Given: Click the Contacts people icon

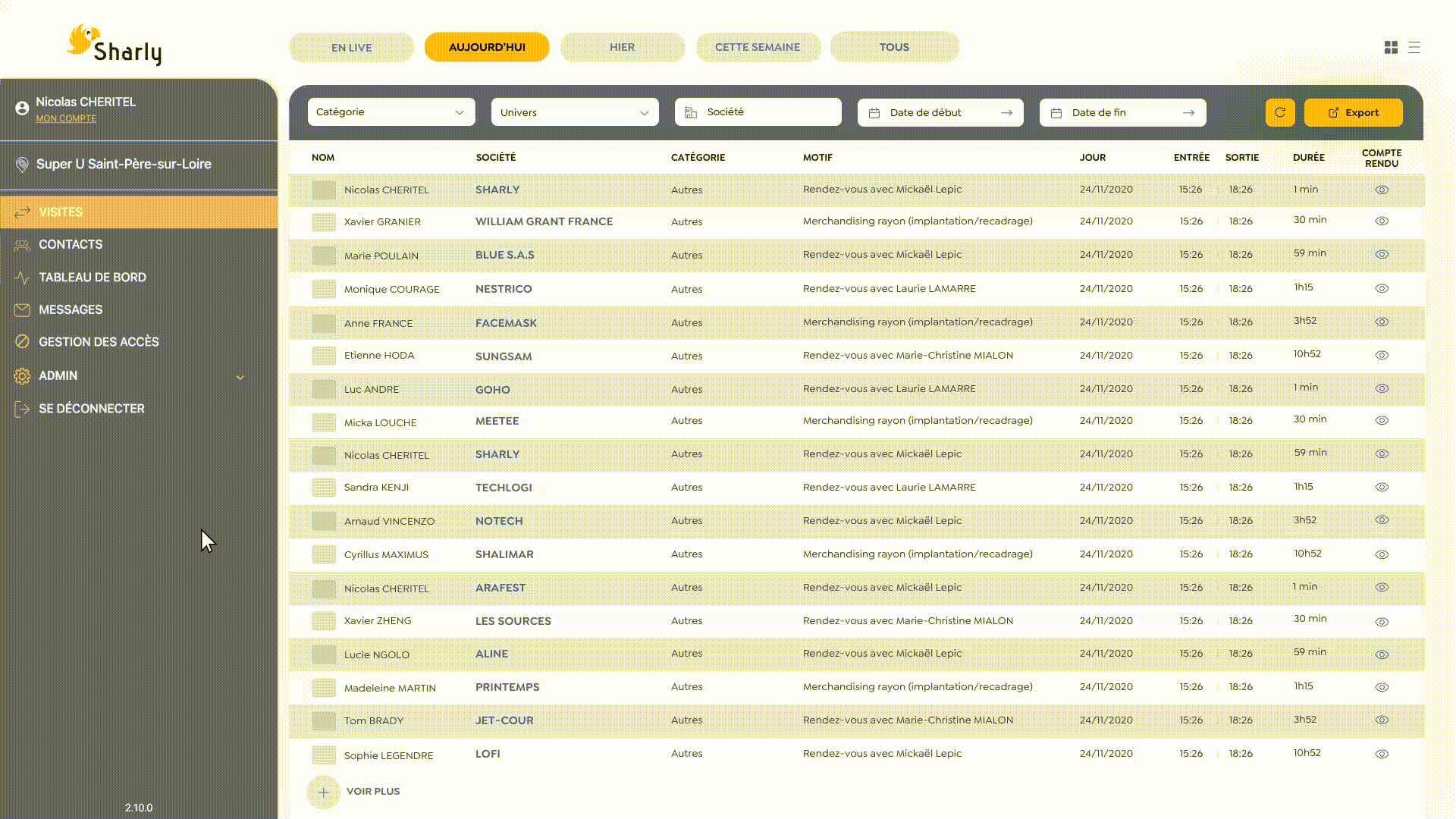Looking at the screenshot, I should [22, 245].
